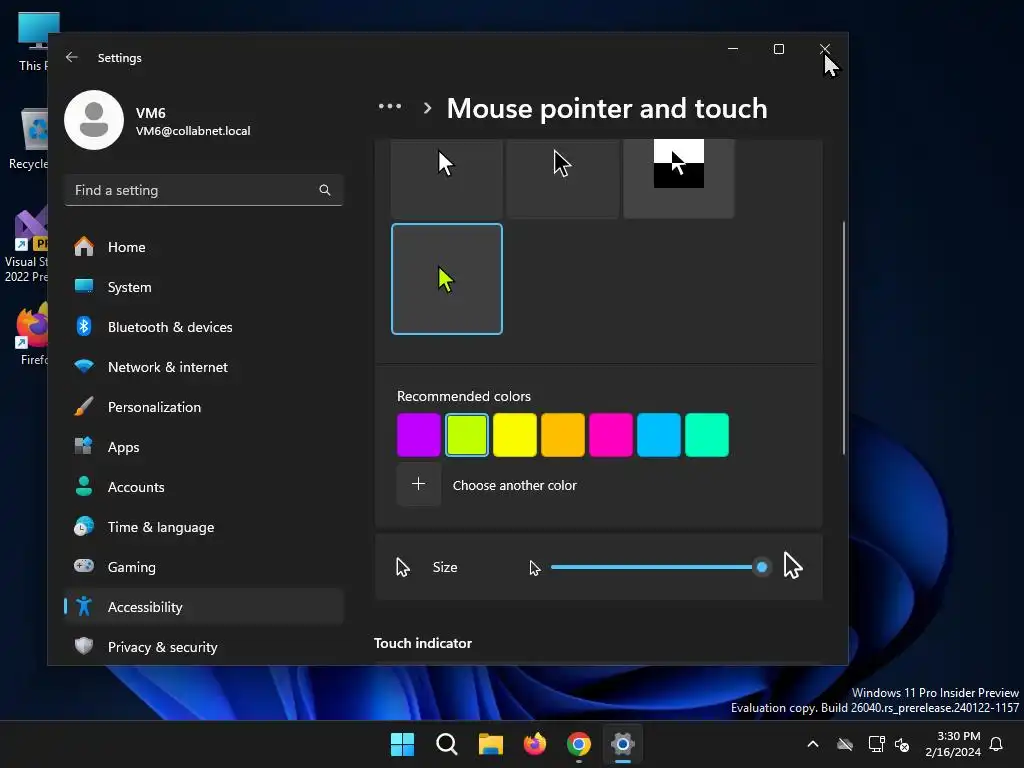
Task: Click the Network wifi icon in sidebar
Action: point(84,366)
